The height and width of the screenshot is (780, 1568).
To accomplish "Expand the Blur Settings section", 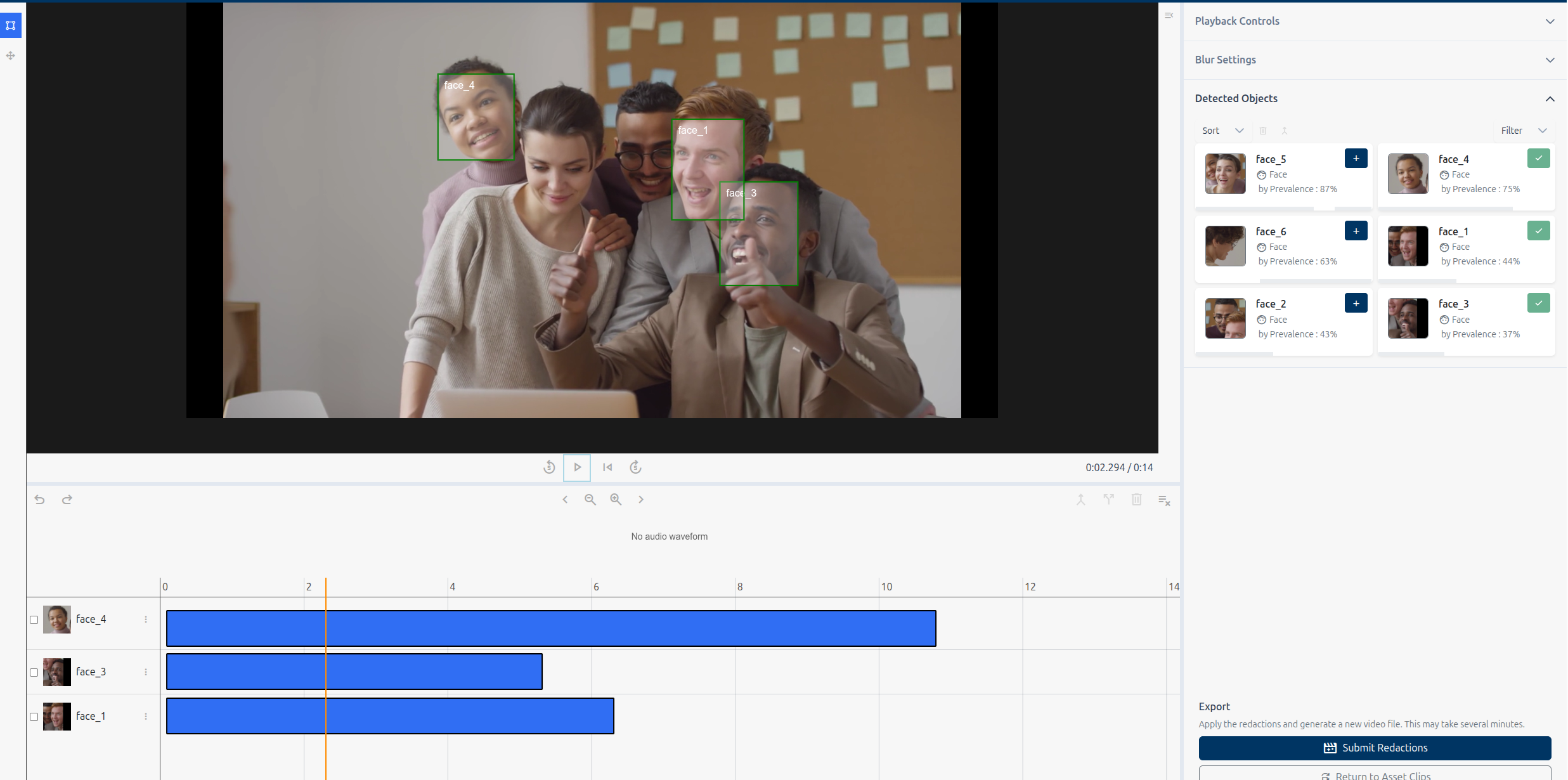I will [x=1551, y=60].
